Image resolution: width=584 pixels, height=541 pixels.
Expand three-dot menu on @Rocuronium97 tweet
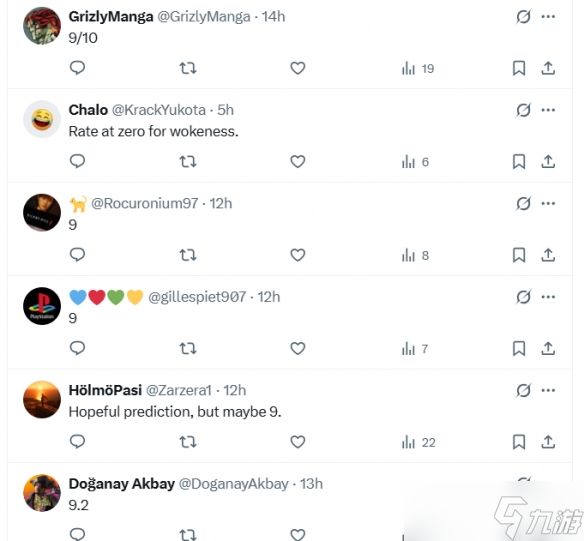pyautogui.click(x=548, y=203)
